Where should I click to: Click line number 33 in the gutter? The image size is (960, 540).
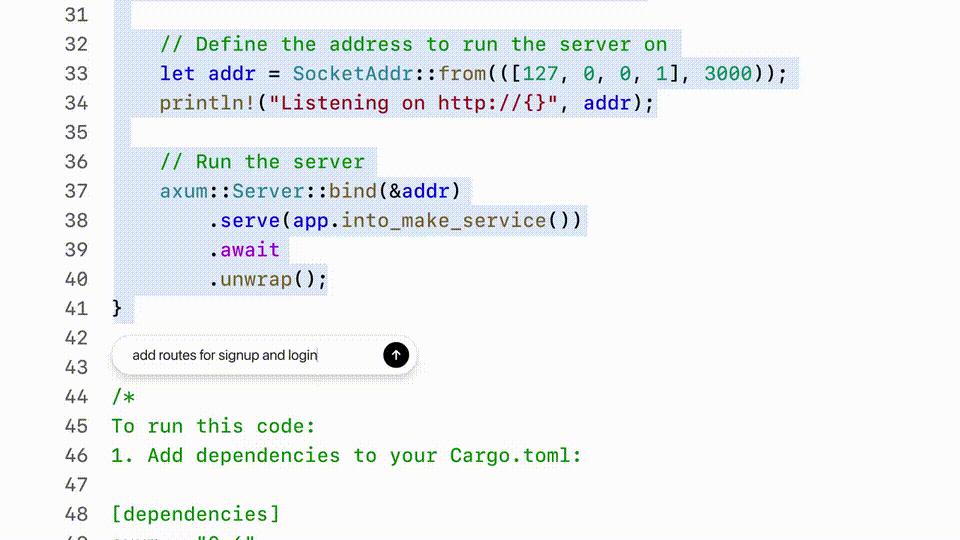tap(75, 73)
